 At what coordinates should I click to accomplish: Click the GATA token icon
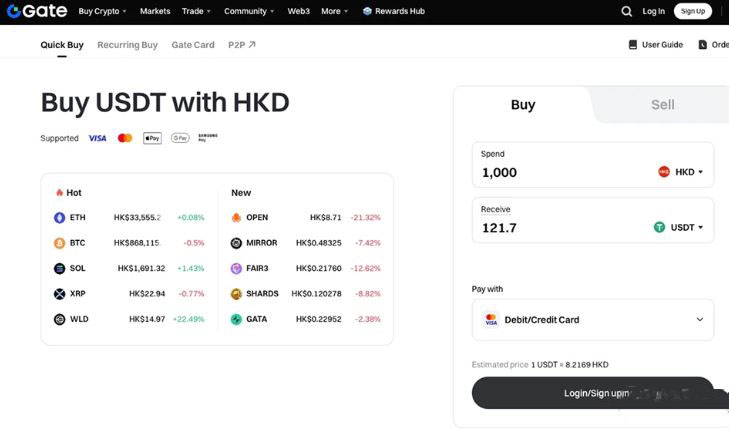[x=236, y=319]
